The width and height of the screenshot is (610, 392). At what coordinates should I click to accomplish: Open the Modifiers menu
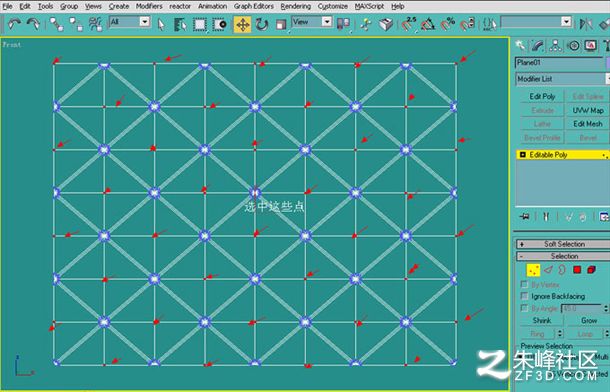(149, 6)
